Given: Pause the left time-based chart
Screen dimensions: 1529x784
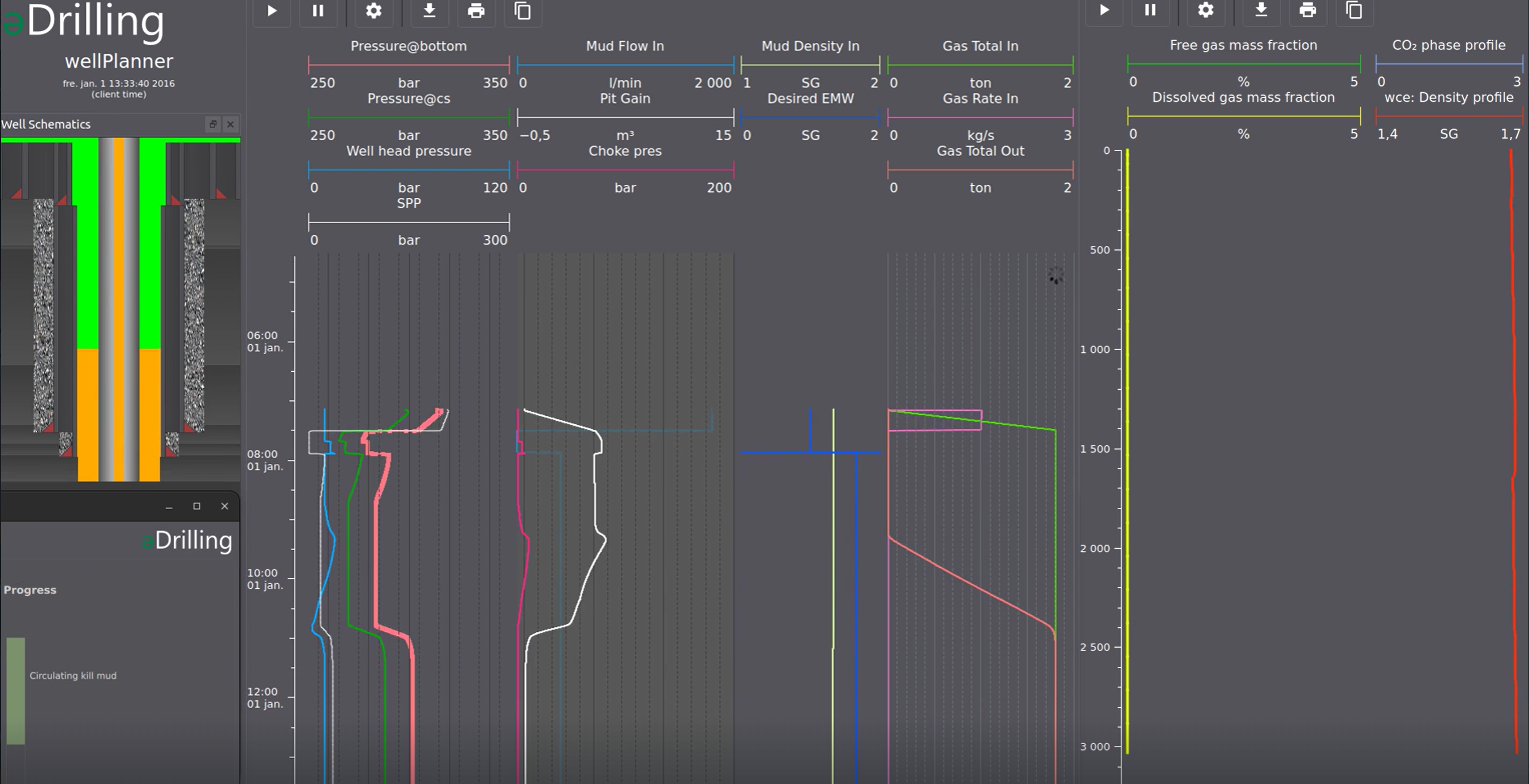Looking at the screenshot, I should pos(318,11).
